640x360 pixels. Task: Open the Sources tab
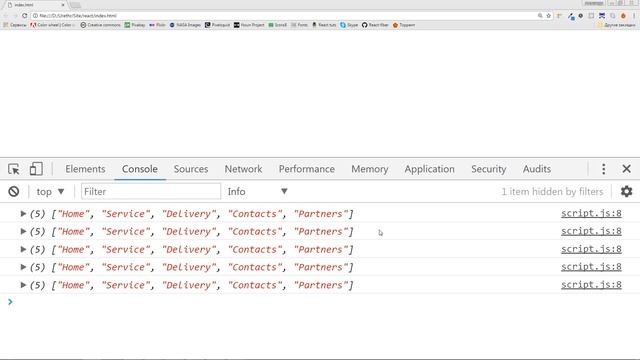pyautogui.click(x=191, y=169)
